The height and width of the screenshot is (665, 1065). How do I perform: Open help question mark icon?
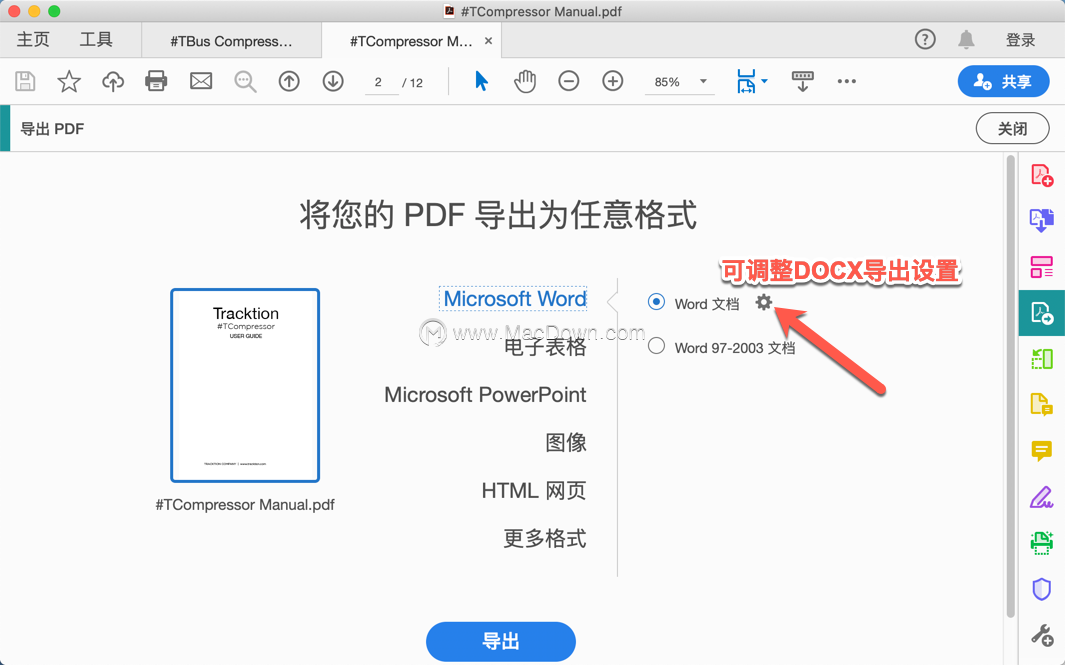(x=925, y=39)
